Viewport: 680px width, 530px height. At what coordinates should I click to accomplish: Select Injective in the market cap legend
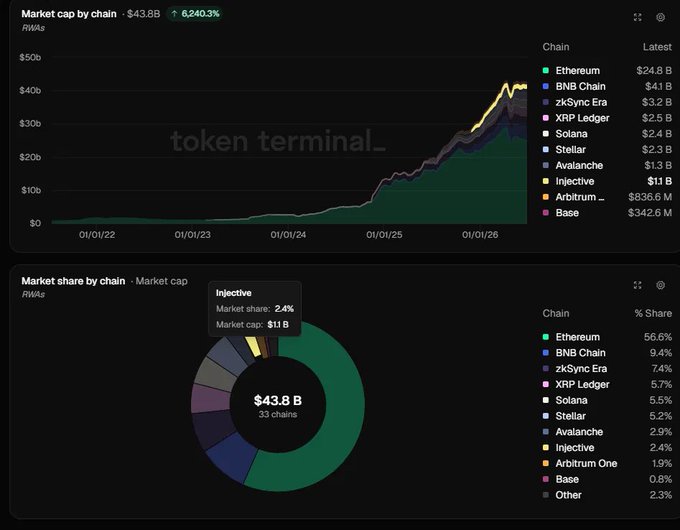[575, 181]
